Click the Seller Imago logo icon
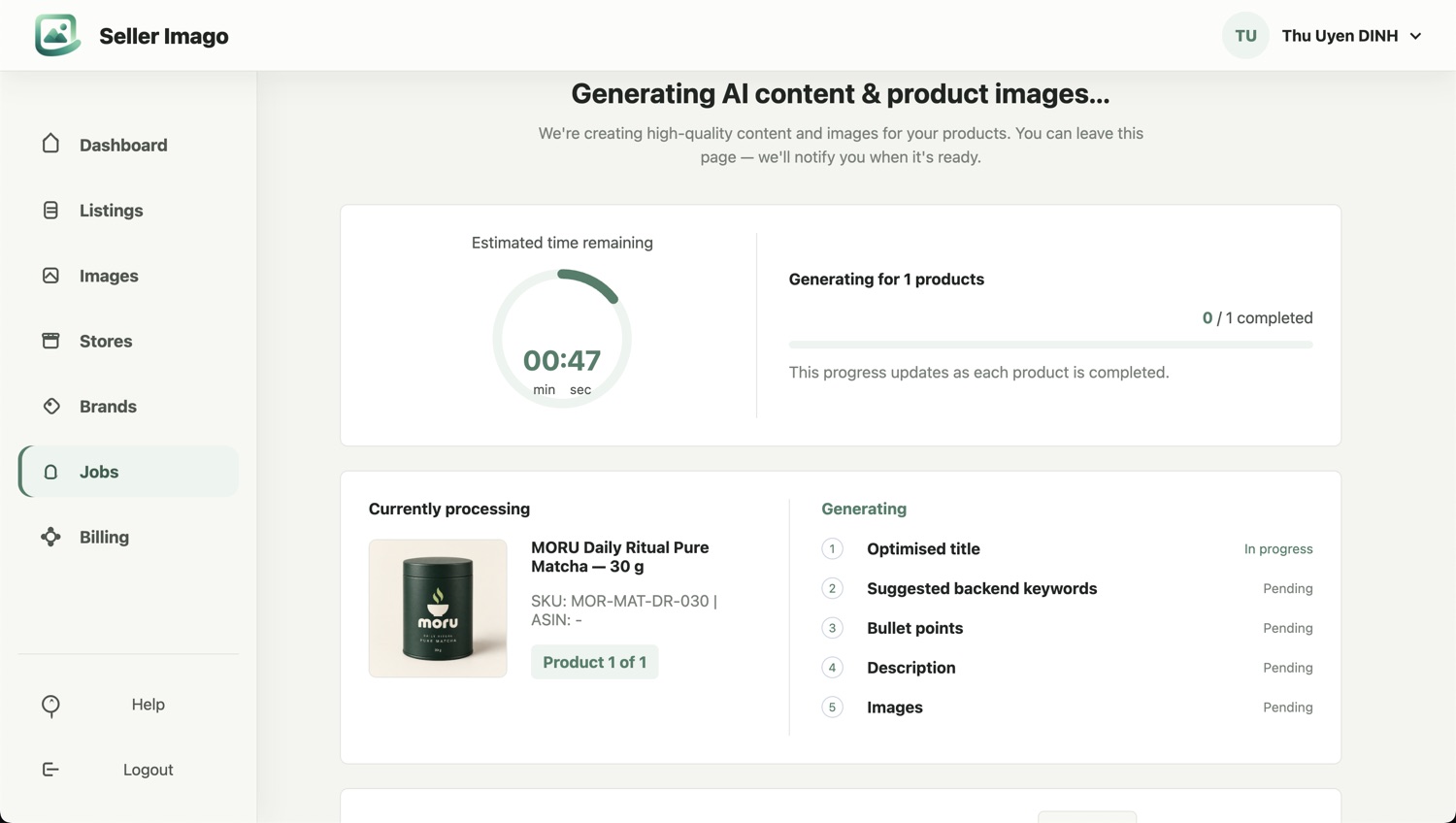The height and width of the screenshot is (823, 1456). point(57,36)
